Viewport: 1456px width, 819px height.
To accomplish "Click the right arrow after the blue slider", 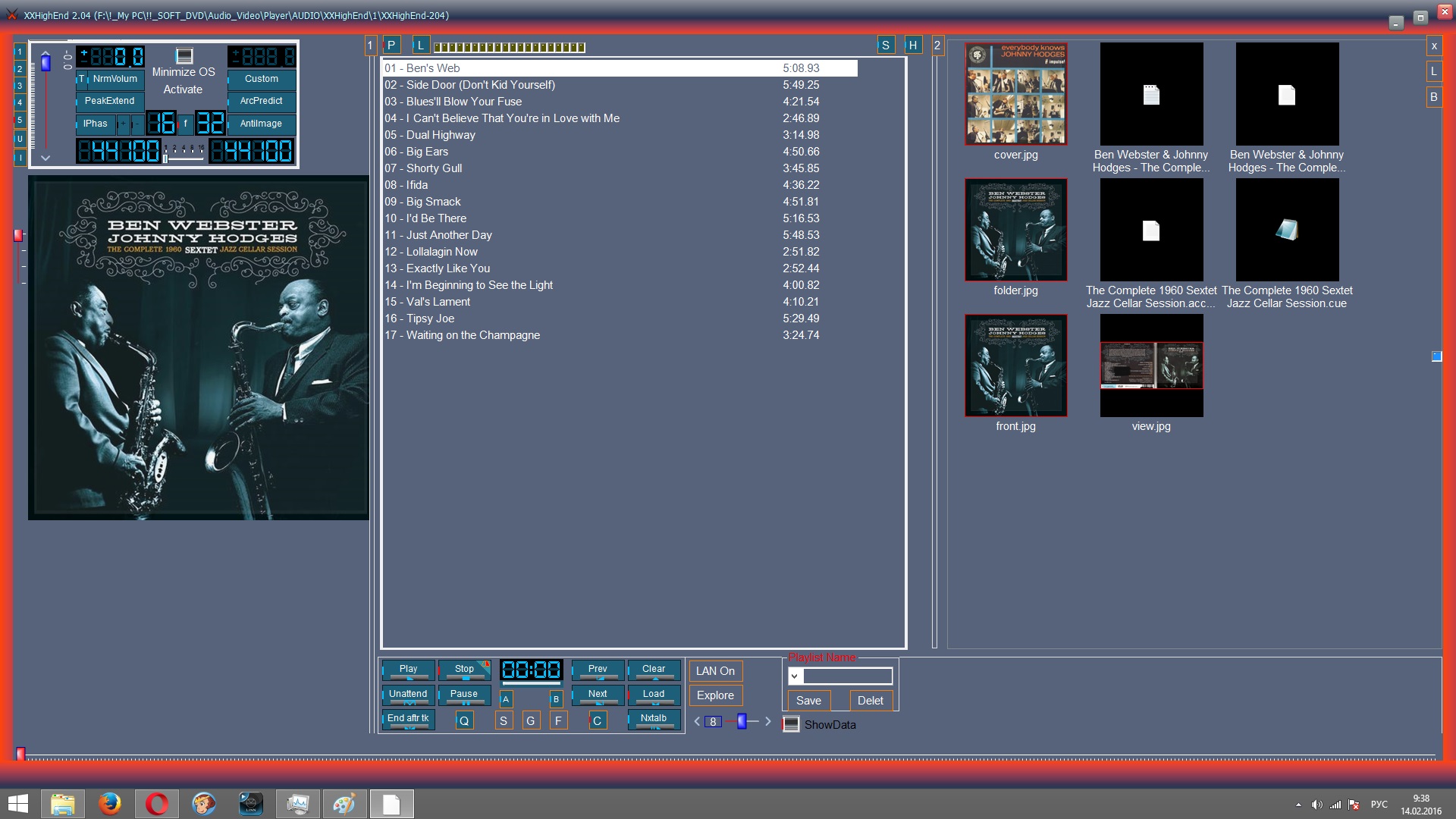I will click(767, 721).
